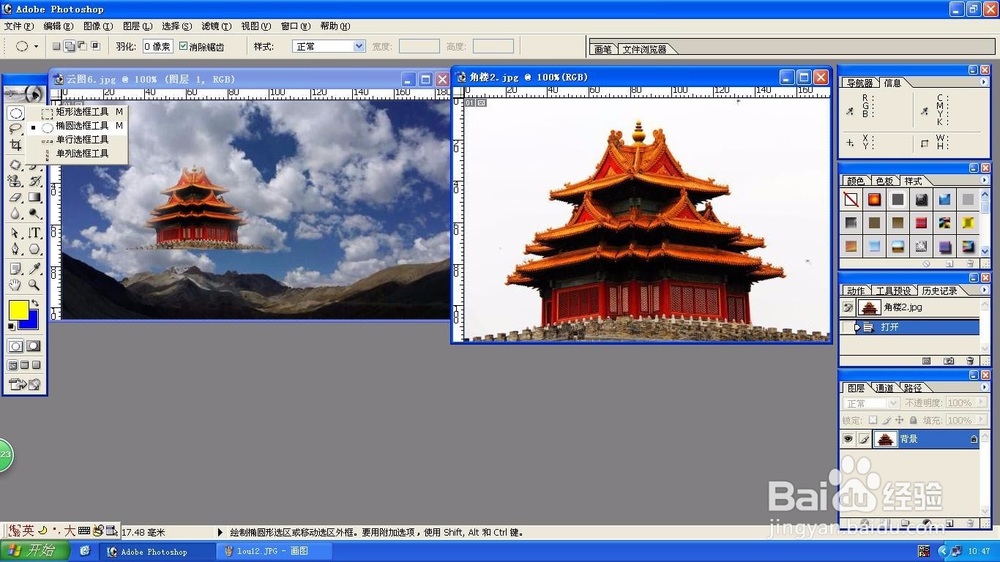Switch to lou12.JPG 画图 taskbar button
The width and height of the screenshot is (1000, 562).
click(x=272, y=551)
